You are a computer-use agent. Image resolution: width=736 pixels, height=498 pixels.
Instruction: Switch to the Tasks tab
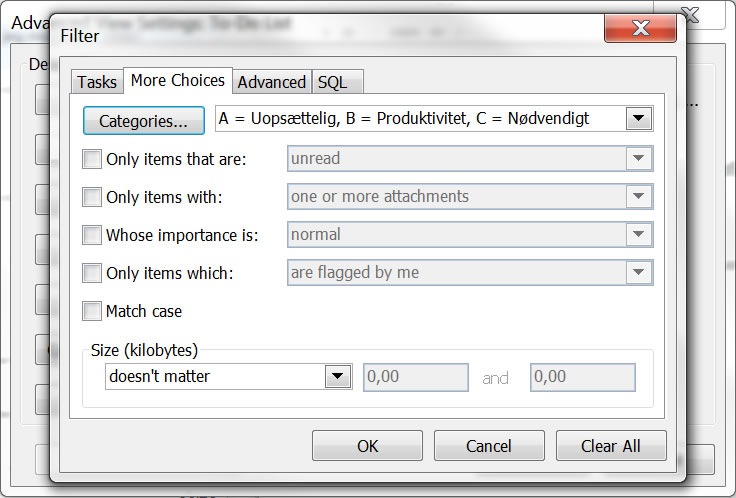(97, 82)
